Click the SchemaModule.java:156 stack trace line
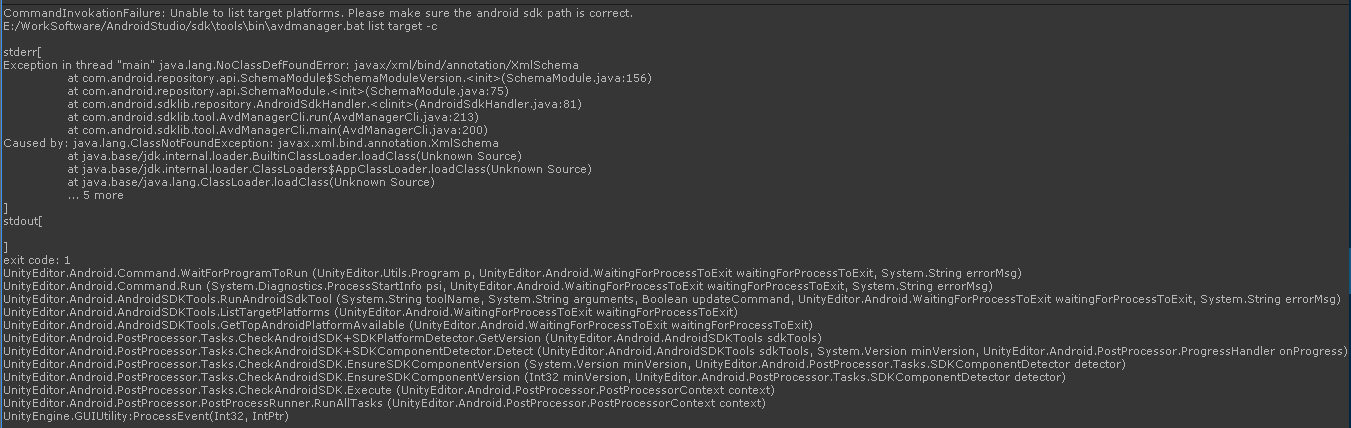Viewport: 1351px width, 428px height. point(360,78)
